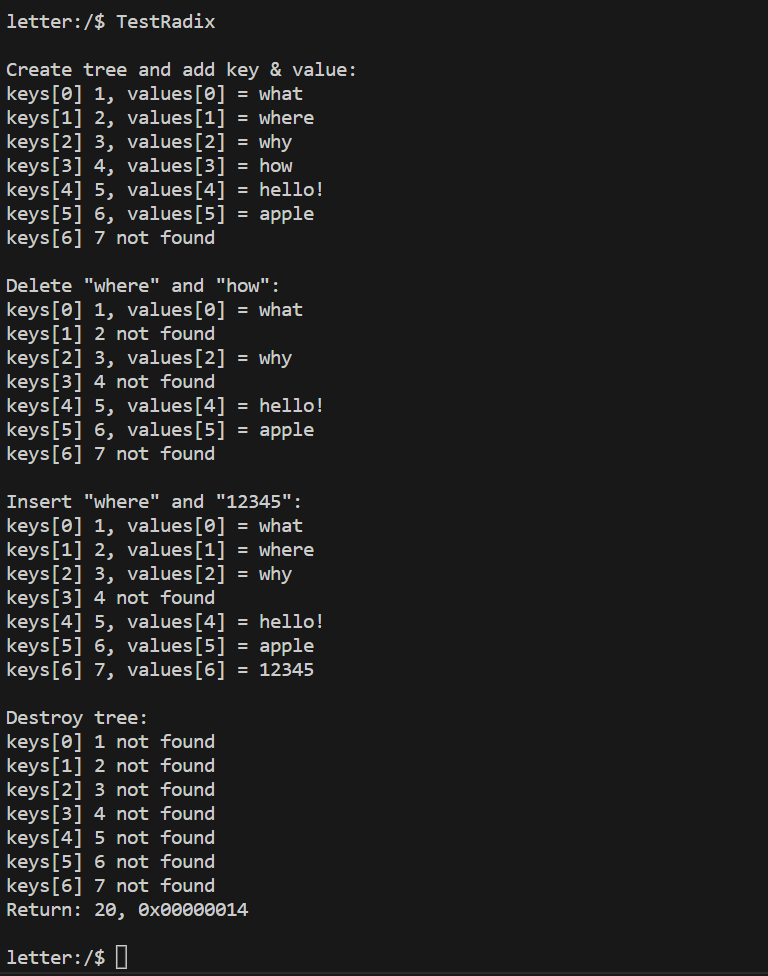Screen dimensions: 768x976
Task: Click the "keys[0] 1 not found" line
Action: (x=110, y=742)
